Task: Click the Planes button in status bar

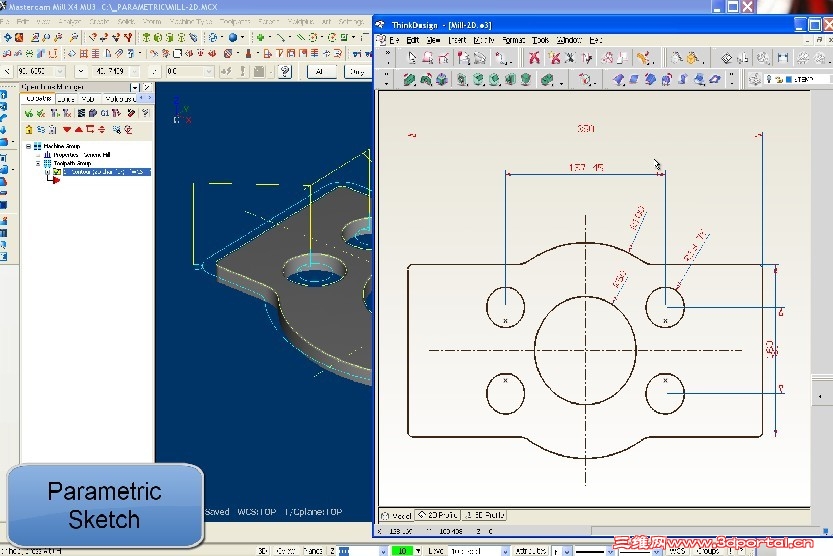Action: (313, 552)
